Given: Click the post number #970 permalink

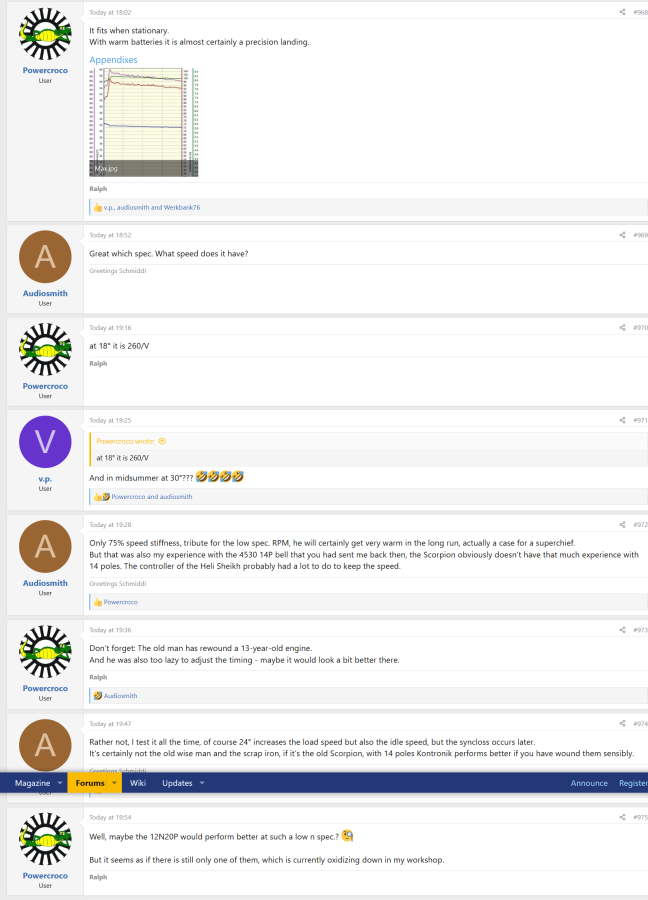Looking at the screenshot, I should (640, 327).
